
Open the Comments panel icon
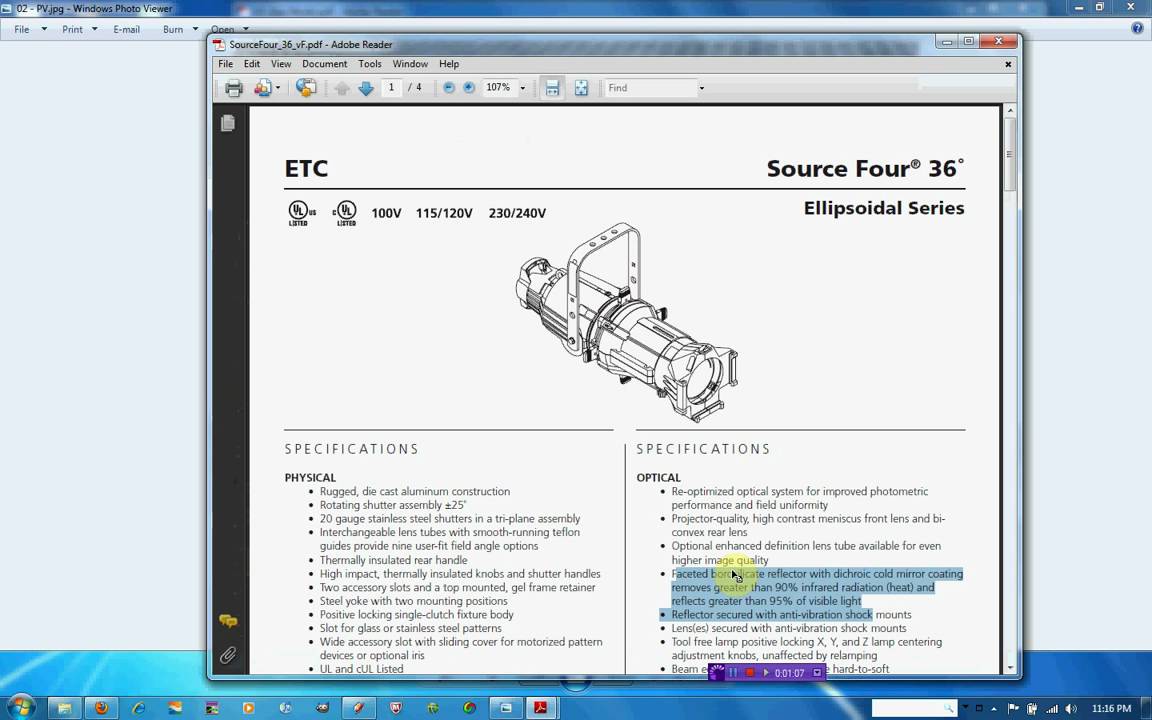pos(228,622)
